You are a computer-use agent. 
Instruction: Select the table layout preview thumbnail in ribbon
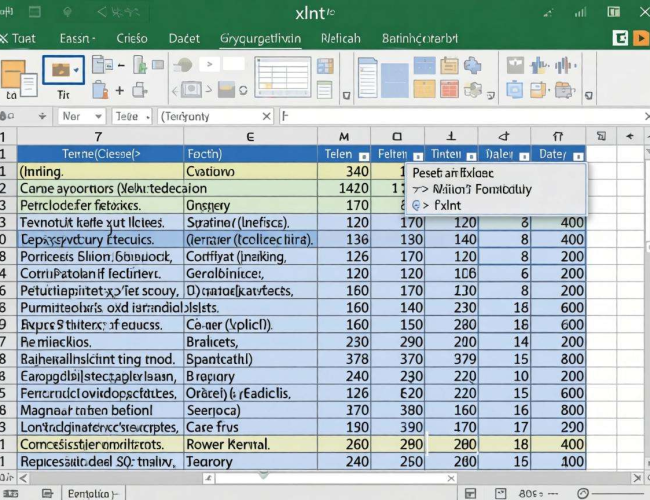pyautogui.click(x=283, y=78)
